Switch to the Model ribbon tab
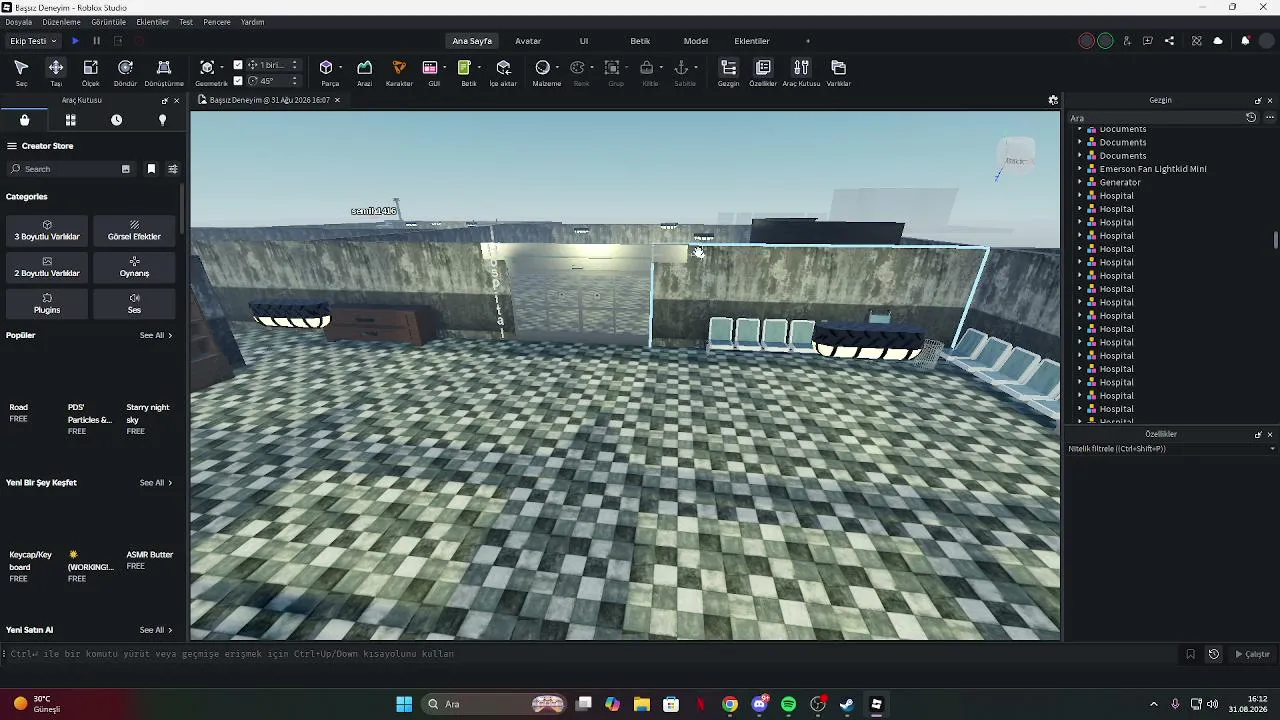1280x720 pixels. click(696, 41)
